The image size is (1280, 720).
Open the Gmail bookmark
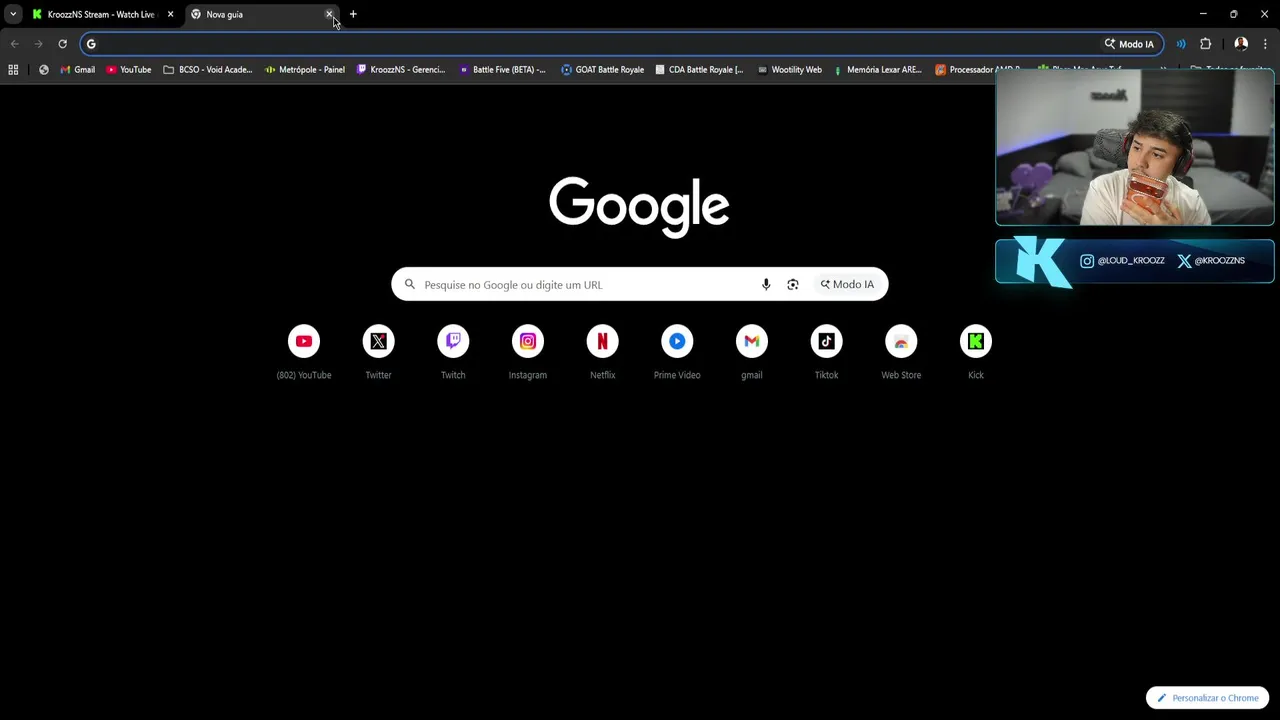click(x=78, y=70)
